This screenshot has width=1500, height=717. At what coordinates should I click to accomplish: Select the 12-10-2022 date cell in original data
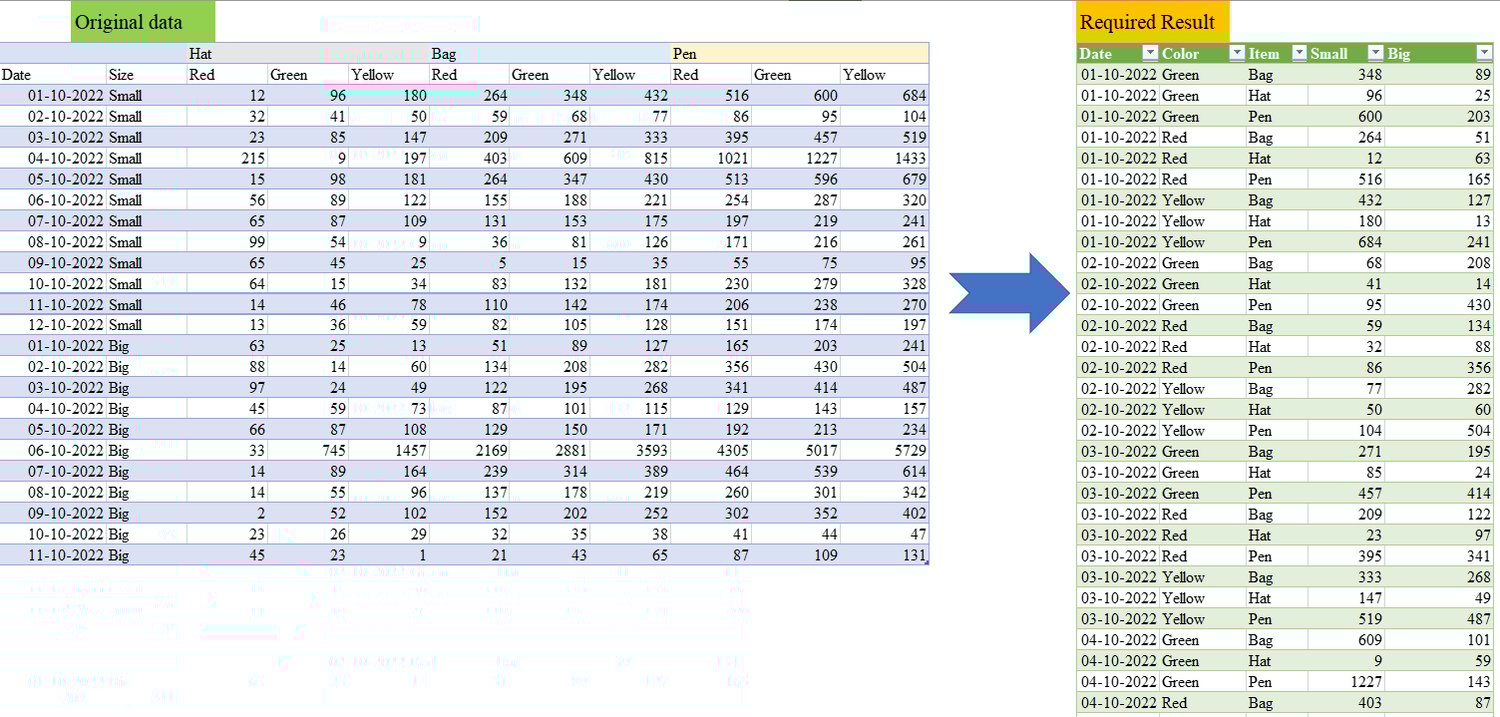[x=53, y=325]
